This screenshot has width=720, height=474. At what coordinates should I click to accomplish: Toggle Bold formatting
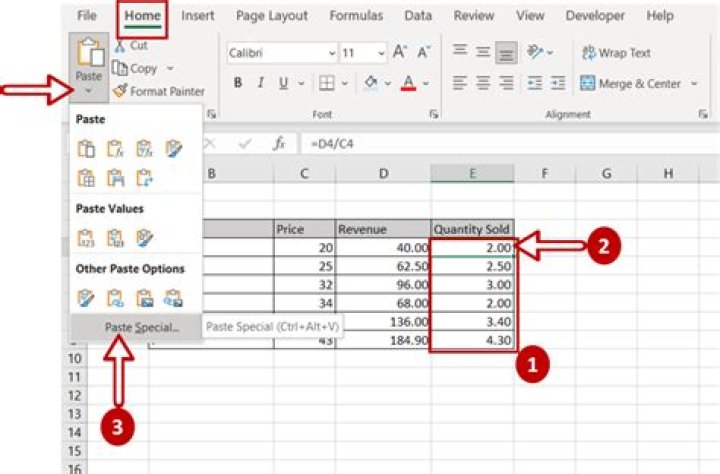237,83
